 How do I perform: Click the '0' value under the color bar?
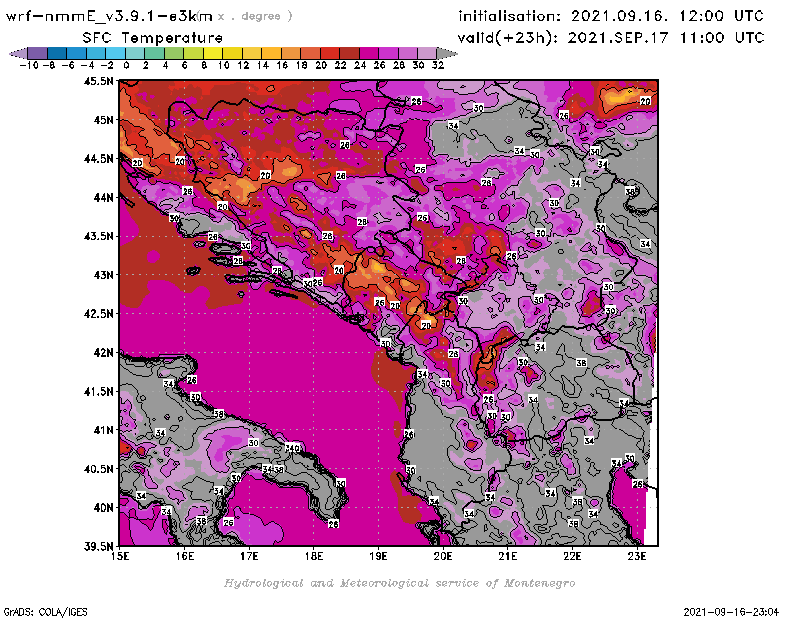pyautogui.click(x=127, y=65)
